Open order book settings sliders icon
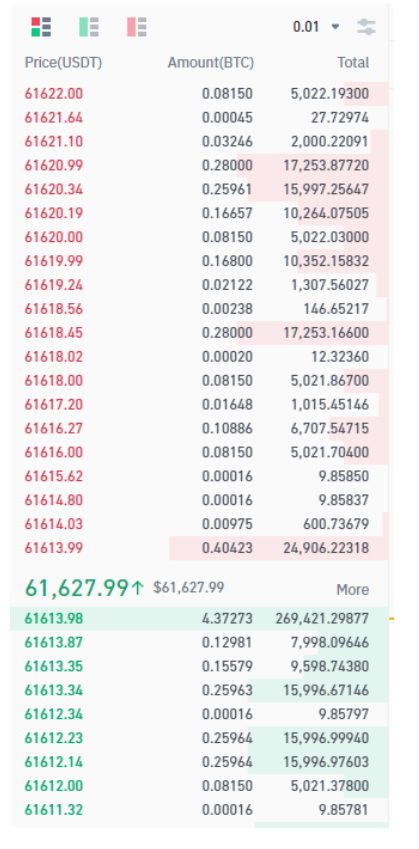The height and width of the screenshot is (849, 419). point(366,27)
